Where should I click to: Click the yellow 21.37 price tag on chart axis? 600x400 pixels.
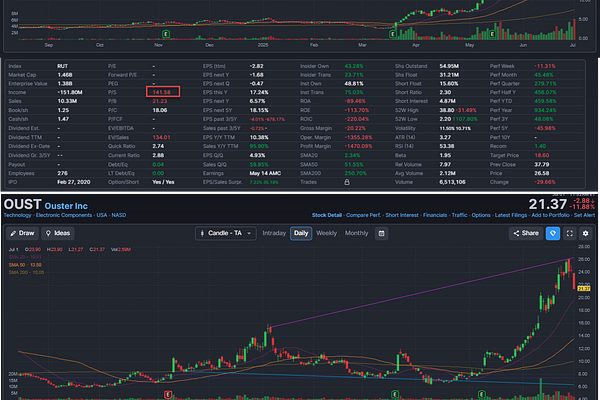[x=584, y=289]
